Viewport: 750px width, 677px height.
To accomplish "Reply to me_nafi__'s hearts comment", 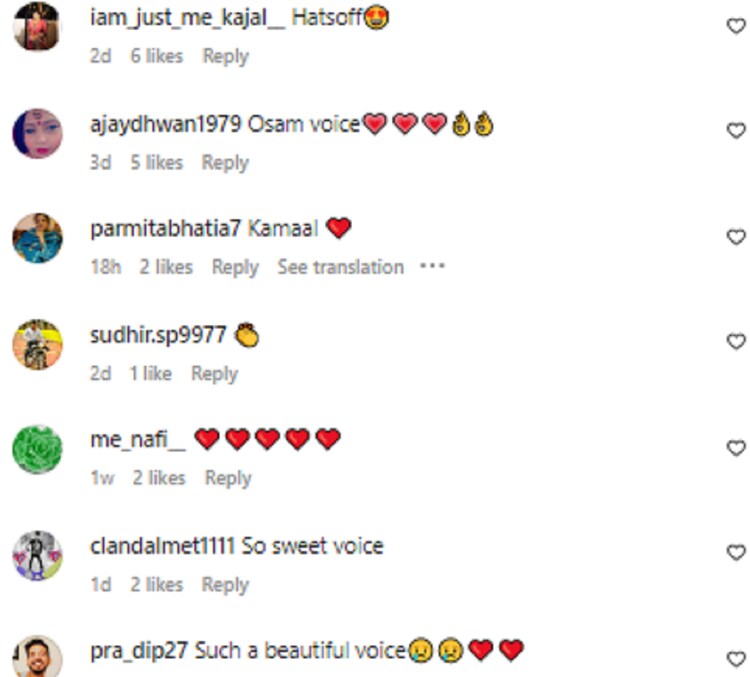I will (228, 478).
